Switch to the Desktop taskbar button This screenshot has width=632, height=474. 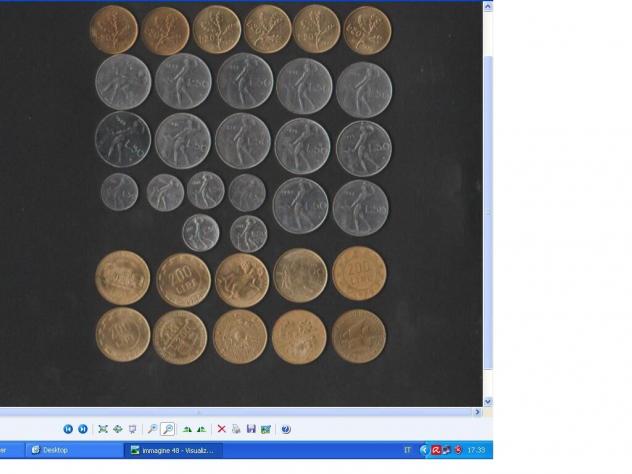coord(74,450)
